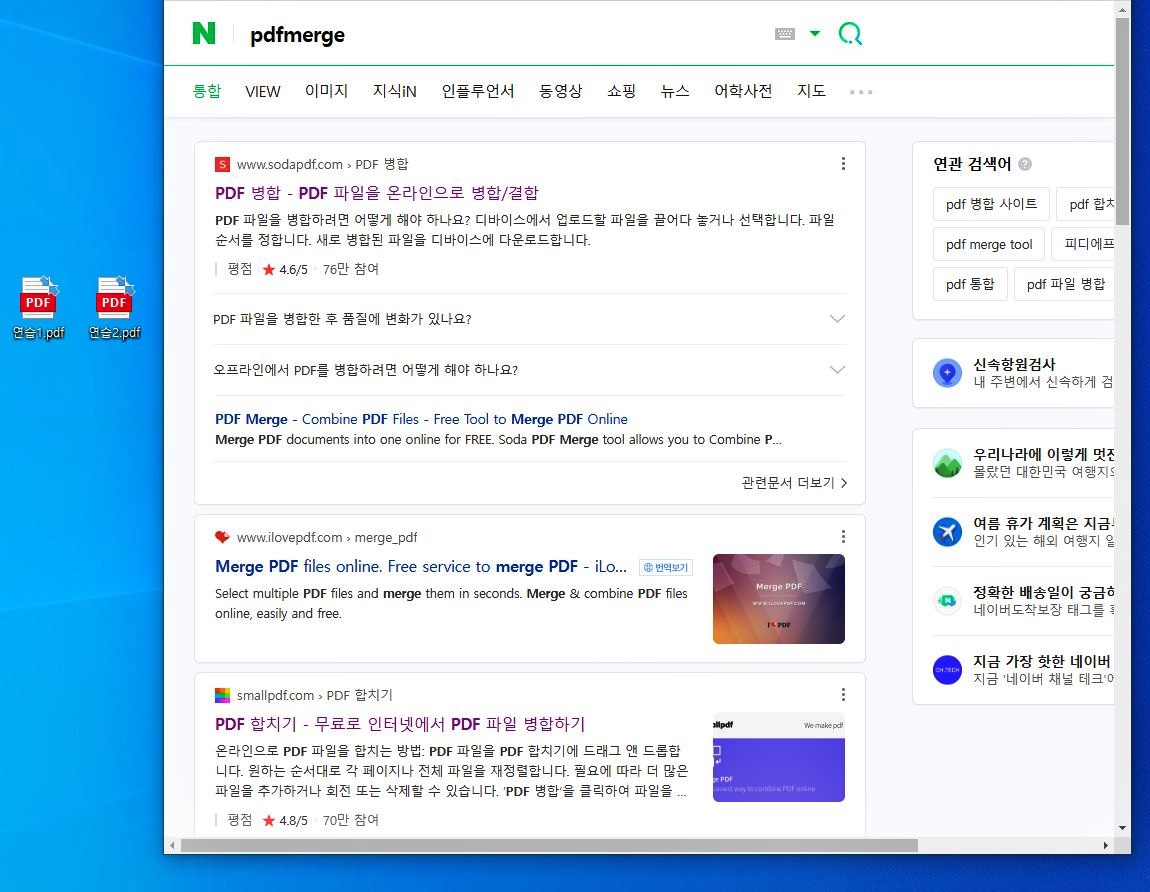Open the 인플루언서 tab
1150x892 pixels.
click(x=477, y=91)
